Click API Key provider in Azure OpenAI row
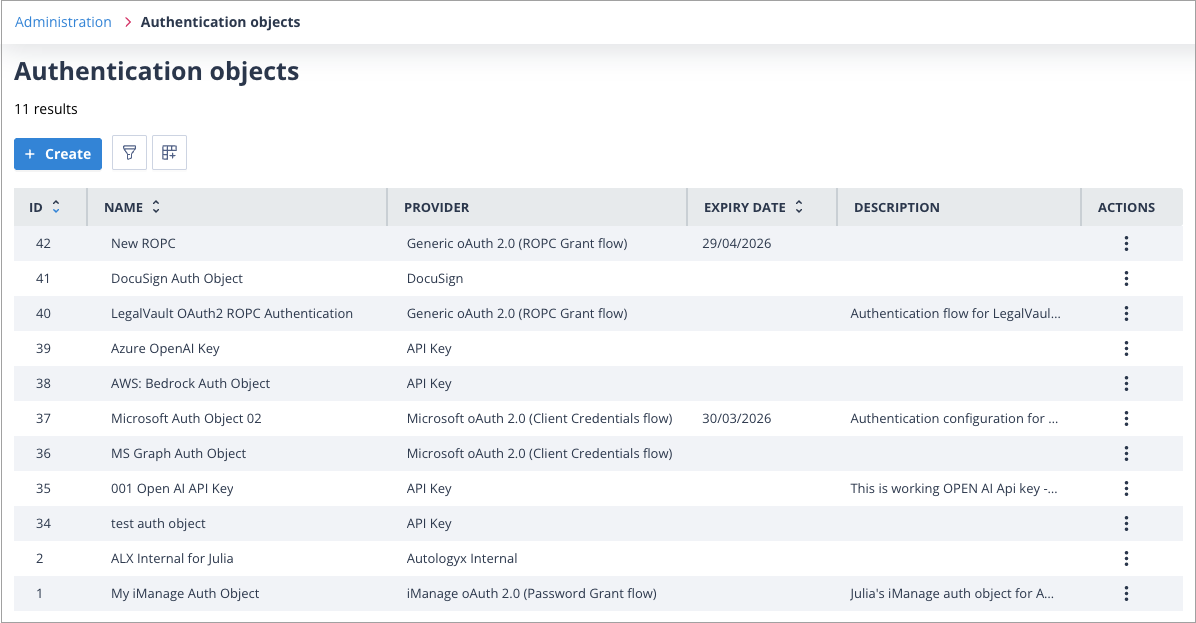Viewport: 1196px width, 623px height. 429,348
